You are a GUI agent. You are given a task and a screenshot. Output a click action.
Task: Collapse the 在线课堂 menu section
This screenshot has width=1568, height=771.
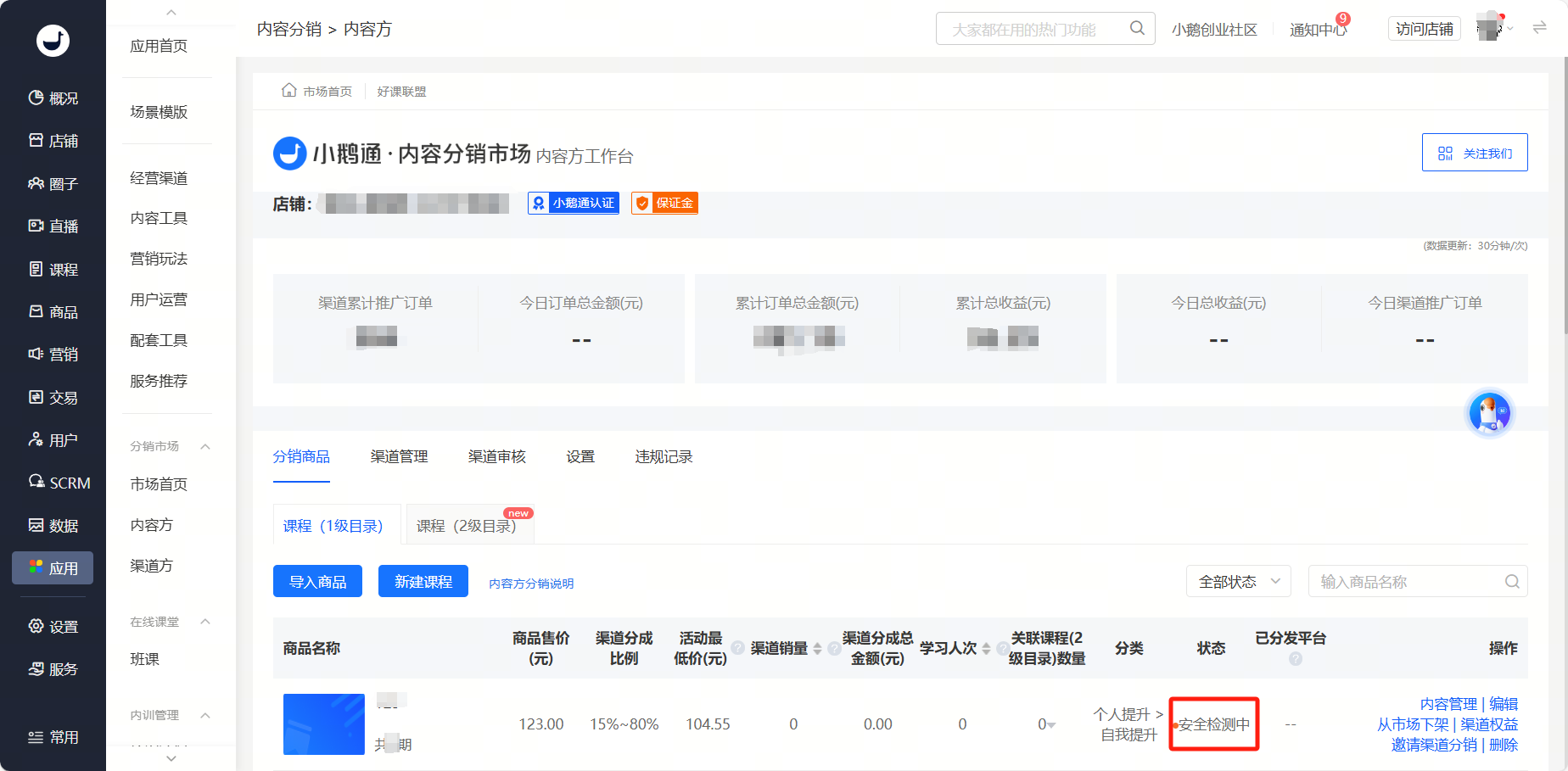205,622
